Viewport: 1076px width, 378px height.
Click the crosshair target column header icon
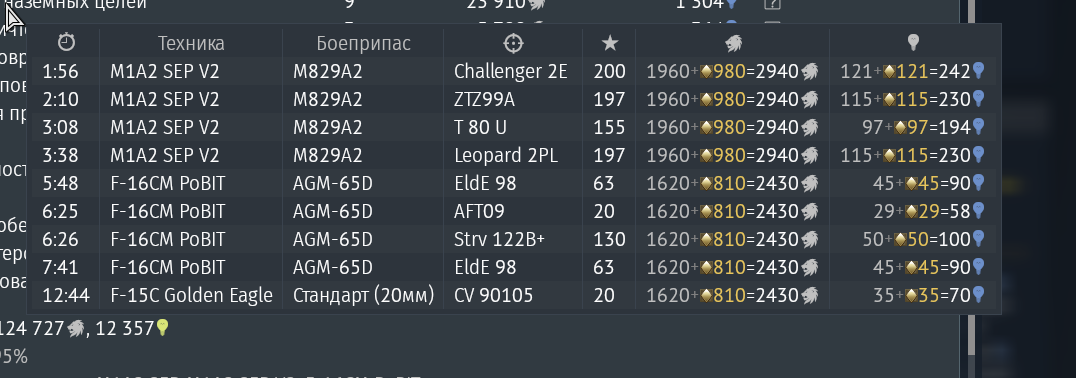click(x=513, y=43)
